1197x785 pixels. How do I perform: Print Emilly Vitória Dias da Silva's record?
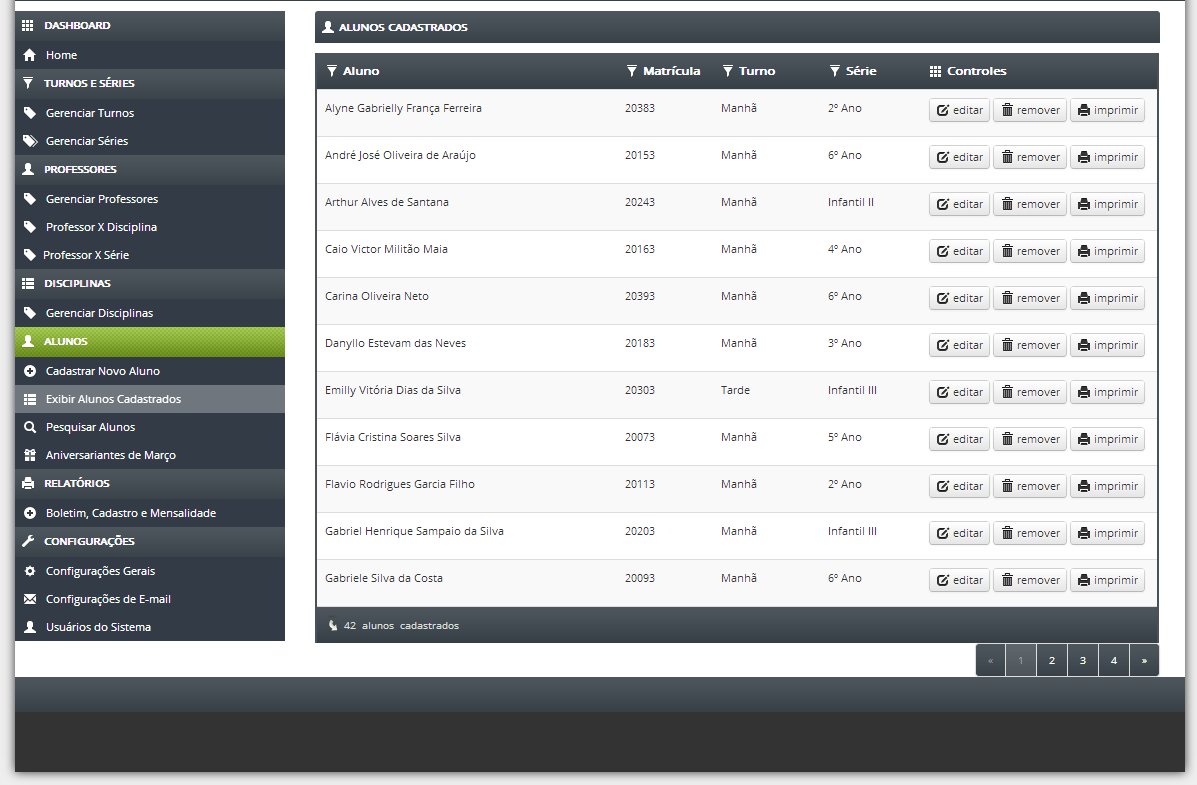[x=1107, y=392]
